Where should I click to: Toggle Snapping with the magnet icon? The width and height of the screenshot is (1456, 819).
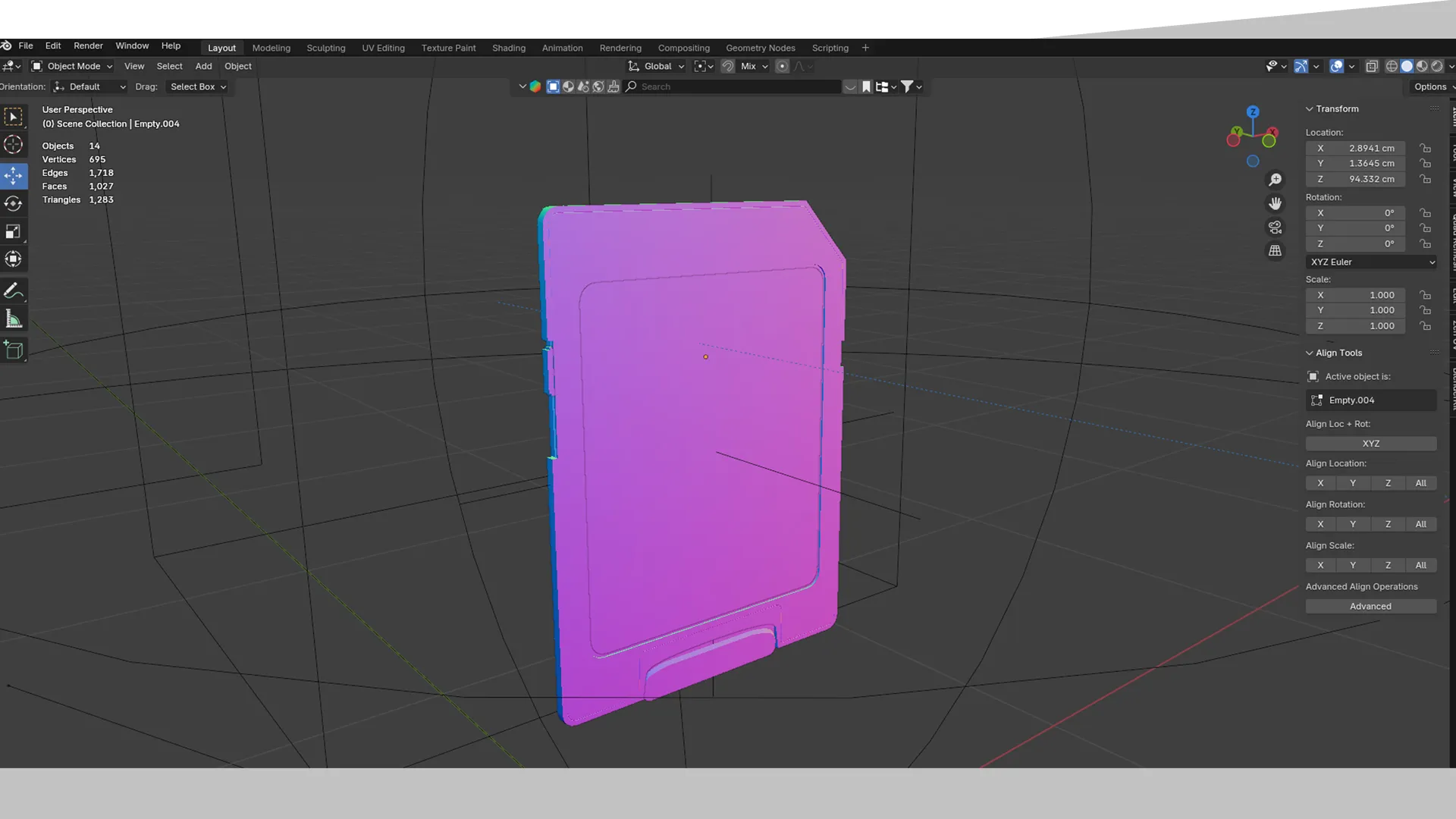click(x=726, y=66)
